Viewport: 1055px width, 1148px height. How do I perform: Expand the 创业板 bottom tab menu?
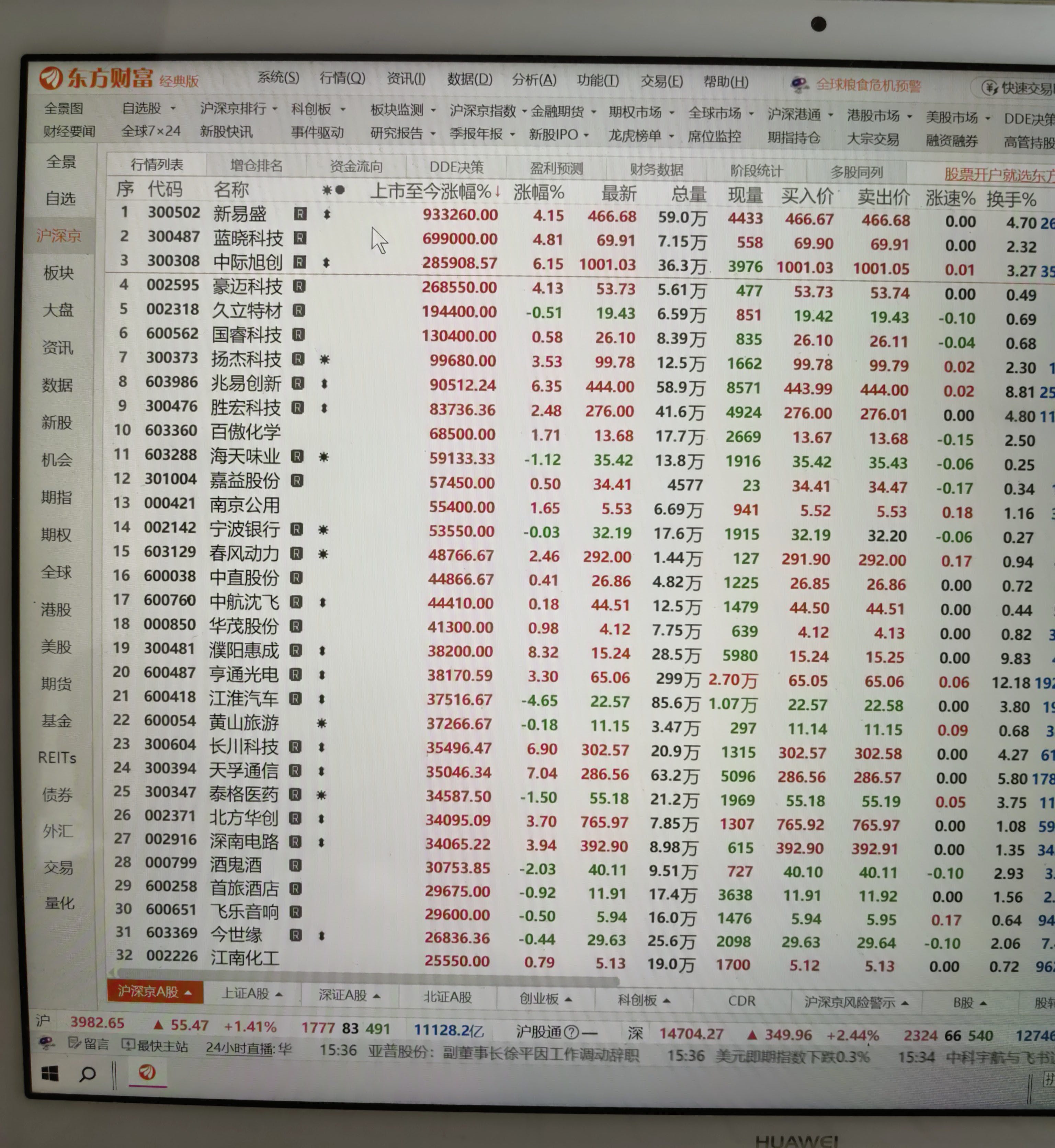[569, 1000]
